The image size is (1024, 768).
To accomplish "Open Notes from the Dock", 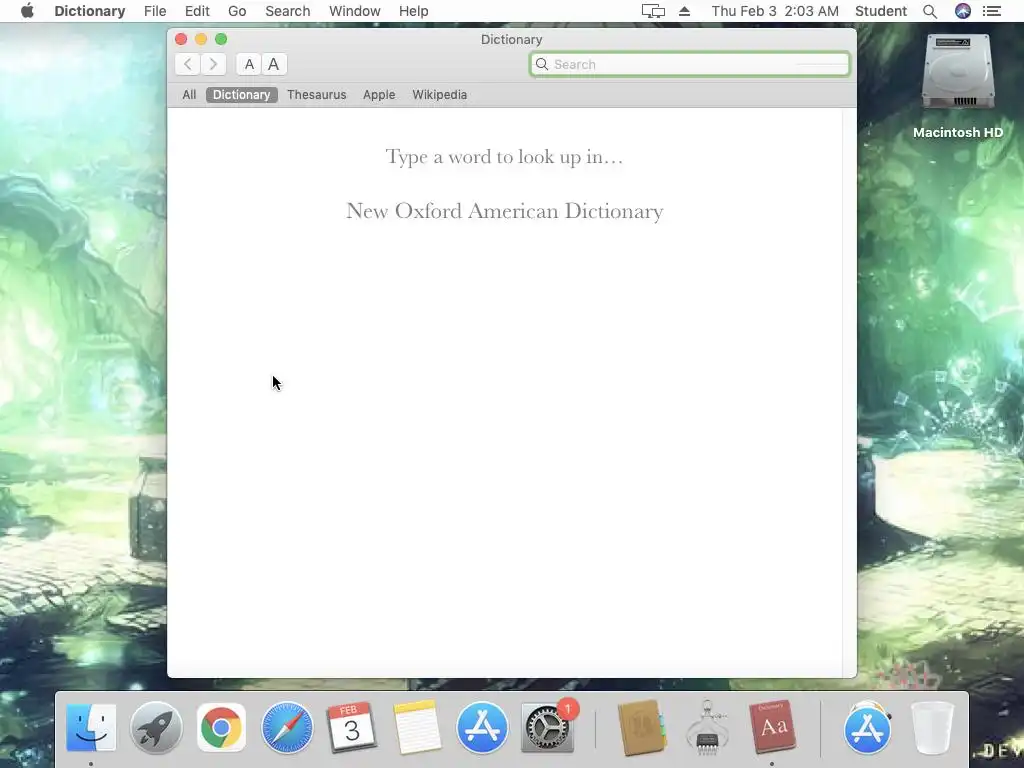I will (x=417, y=727).
